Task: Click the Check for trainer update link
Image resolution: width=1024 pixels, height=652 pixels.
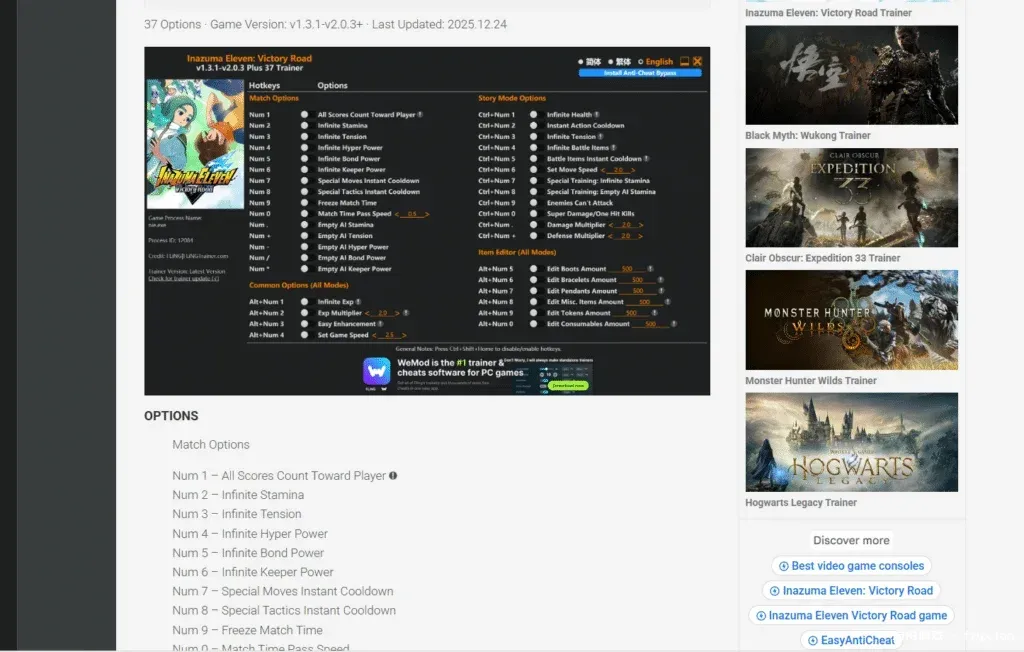Action: [184, 278]
